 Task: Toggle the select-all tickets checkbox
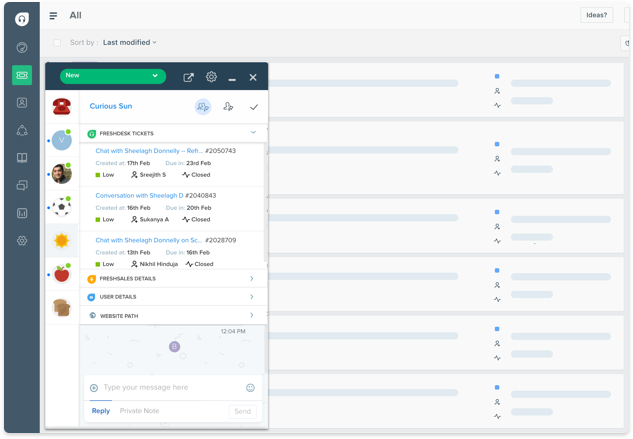pos(57,43)
